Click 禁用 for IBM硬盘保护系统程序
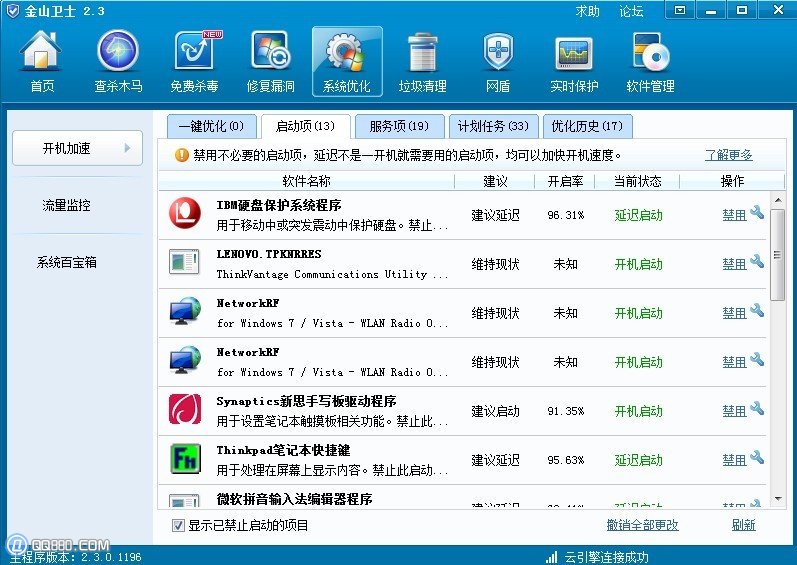This screenshot has height=565, width=797. coord(734,215)
